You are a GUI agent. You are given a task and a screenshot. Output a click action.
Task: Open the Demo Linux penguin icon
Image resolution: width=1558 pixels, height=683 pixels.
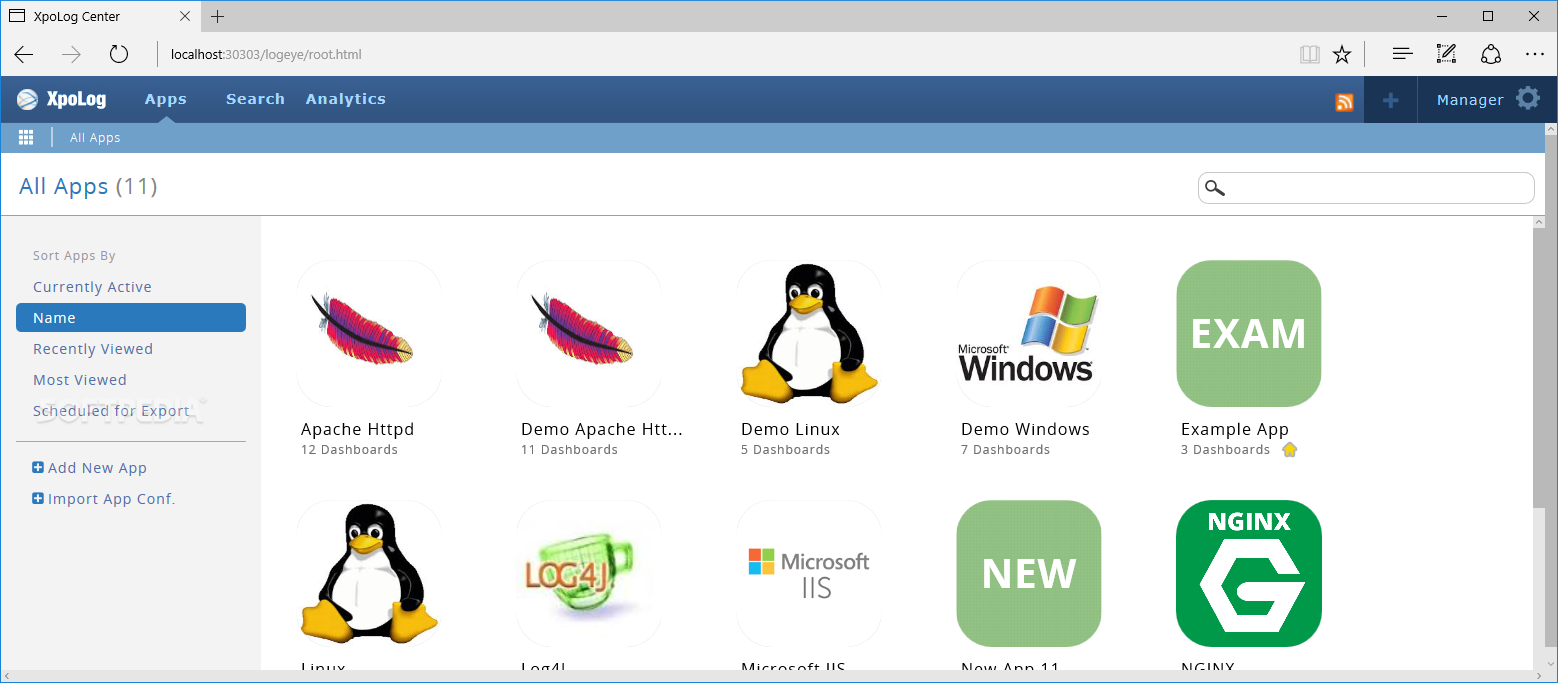(809, 334)
